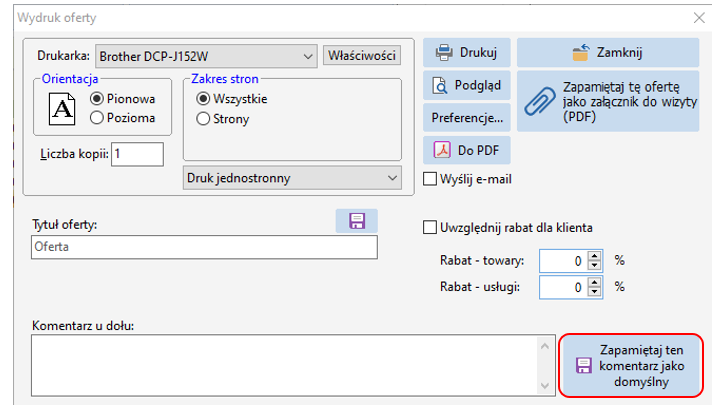713x405 pixels.
Task: Click the Tytuł oferty text field
Action: (x=204, y=246)
